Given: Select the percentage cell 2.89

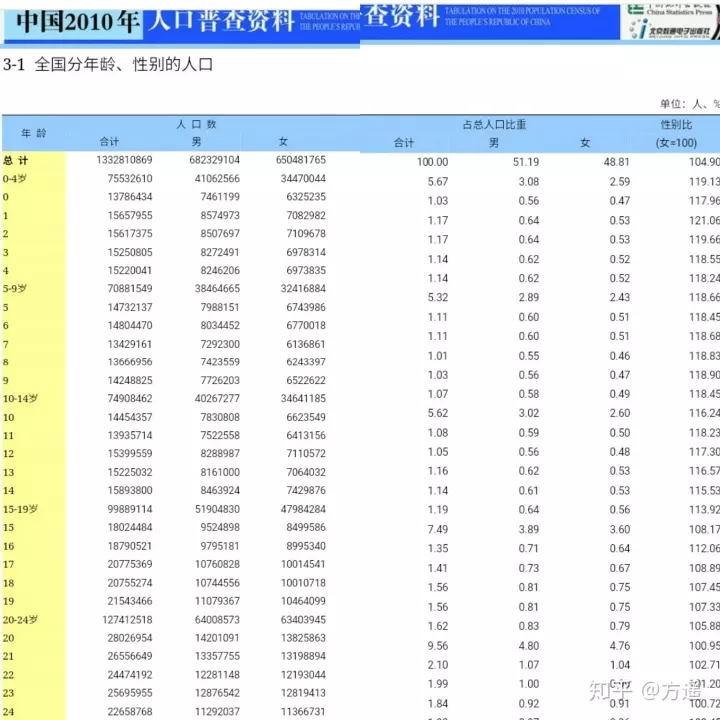Looking at the screenshot, I should [529, 298].
